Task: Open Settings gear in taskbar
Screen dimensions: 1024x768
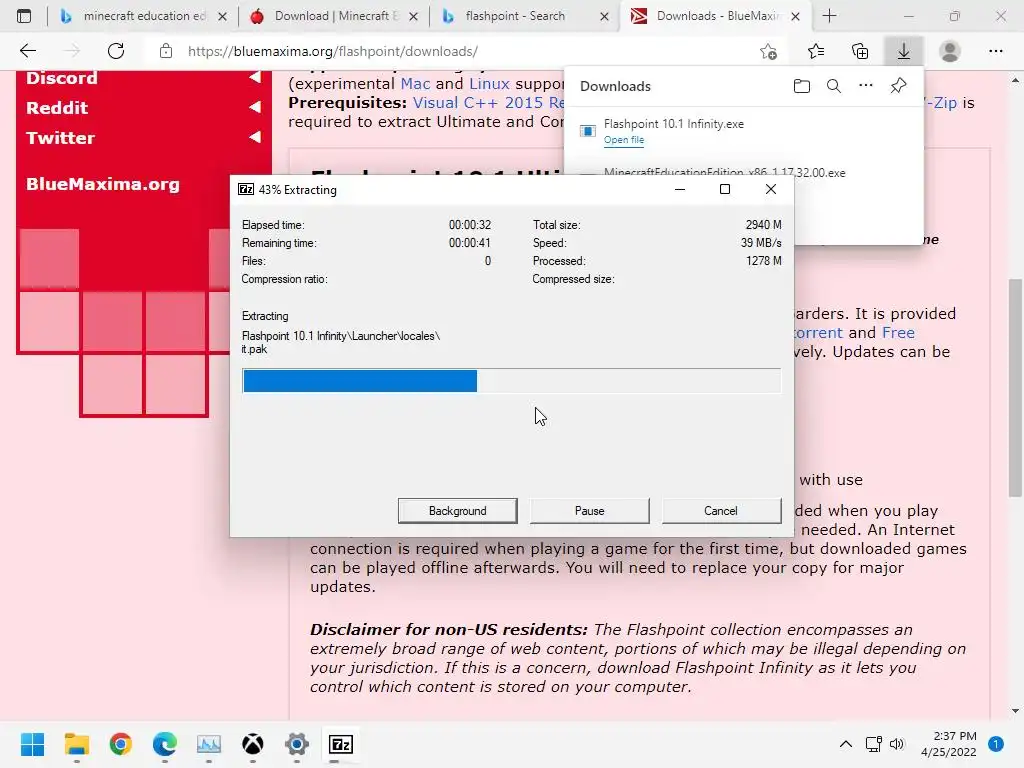Action: point(296,744)
